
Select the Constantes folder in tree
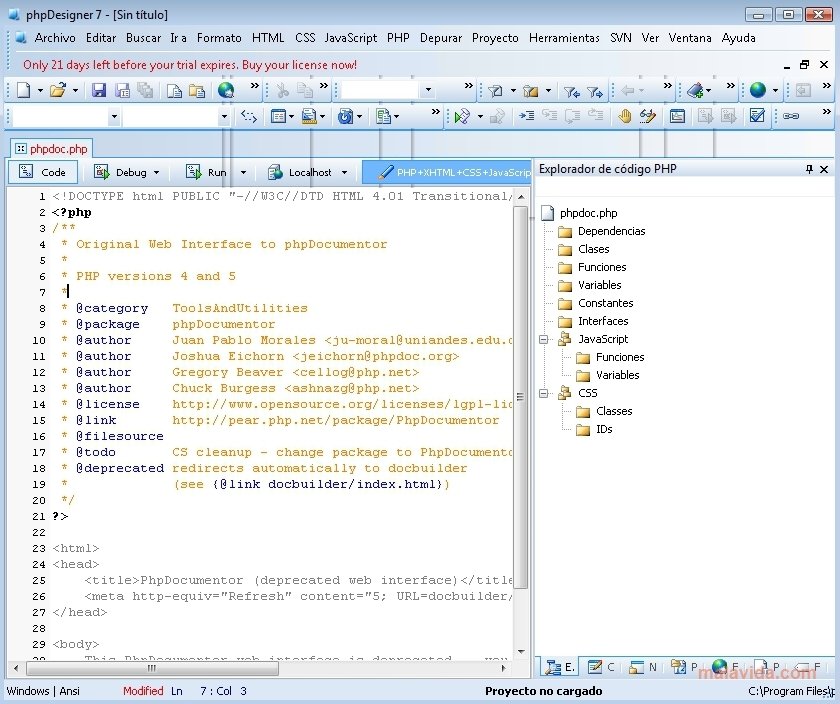pos(605,303)
